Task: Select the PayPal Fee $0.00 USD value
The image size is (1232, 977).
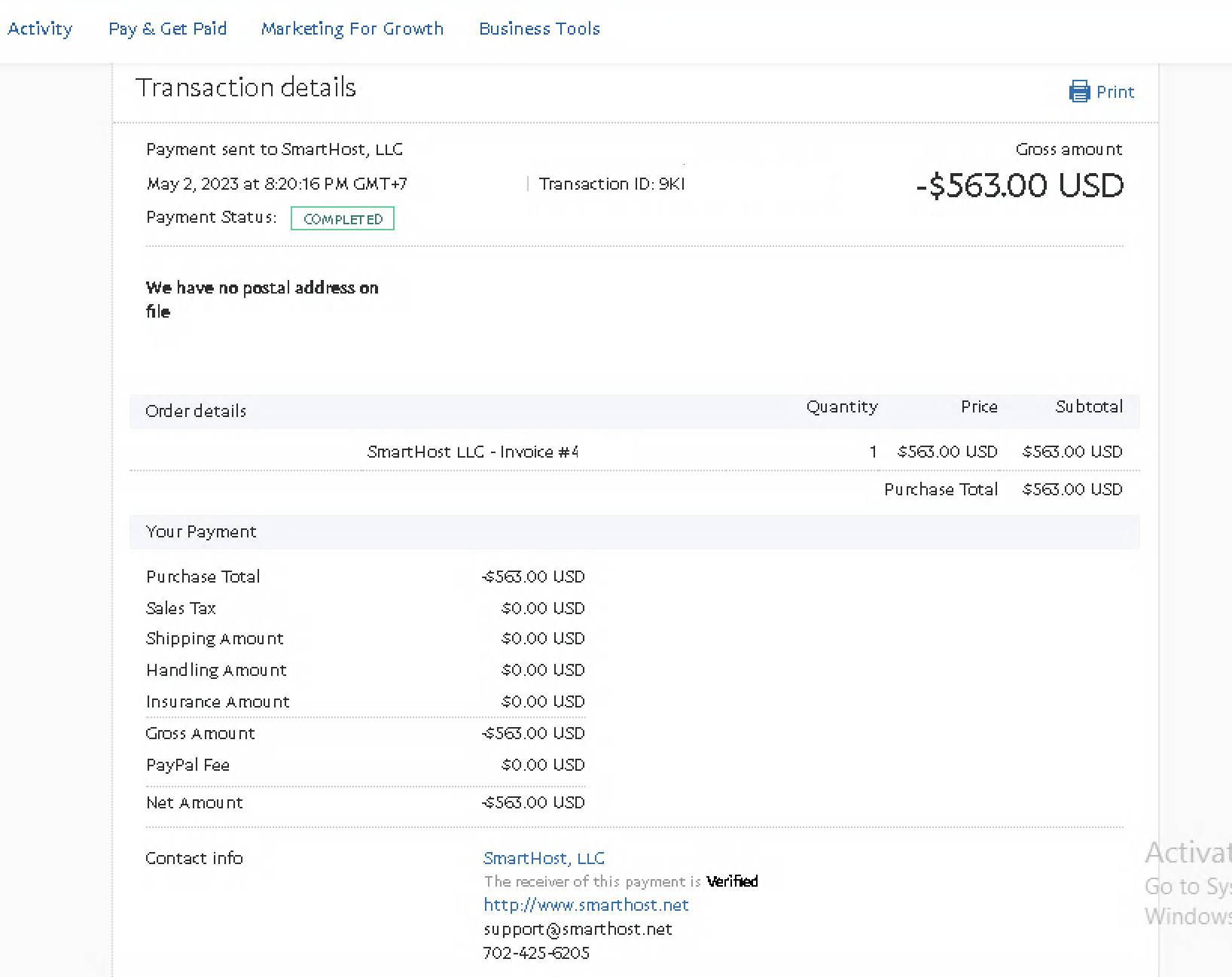Action: [543, 765]
